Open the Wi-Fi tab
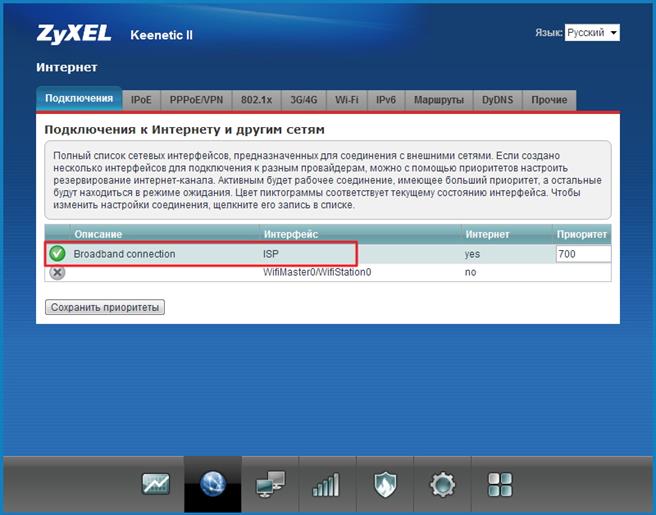Screen dimensions: 656x515 [347, 100]
